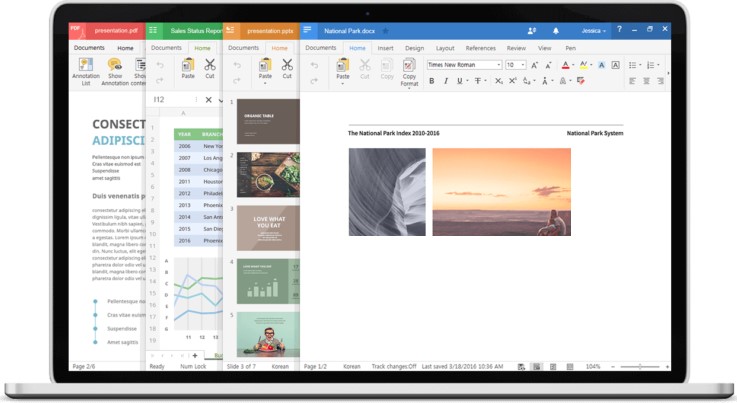
Task: Open Annotation List in the PDF window
Action: point(86,71)
